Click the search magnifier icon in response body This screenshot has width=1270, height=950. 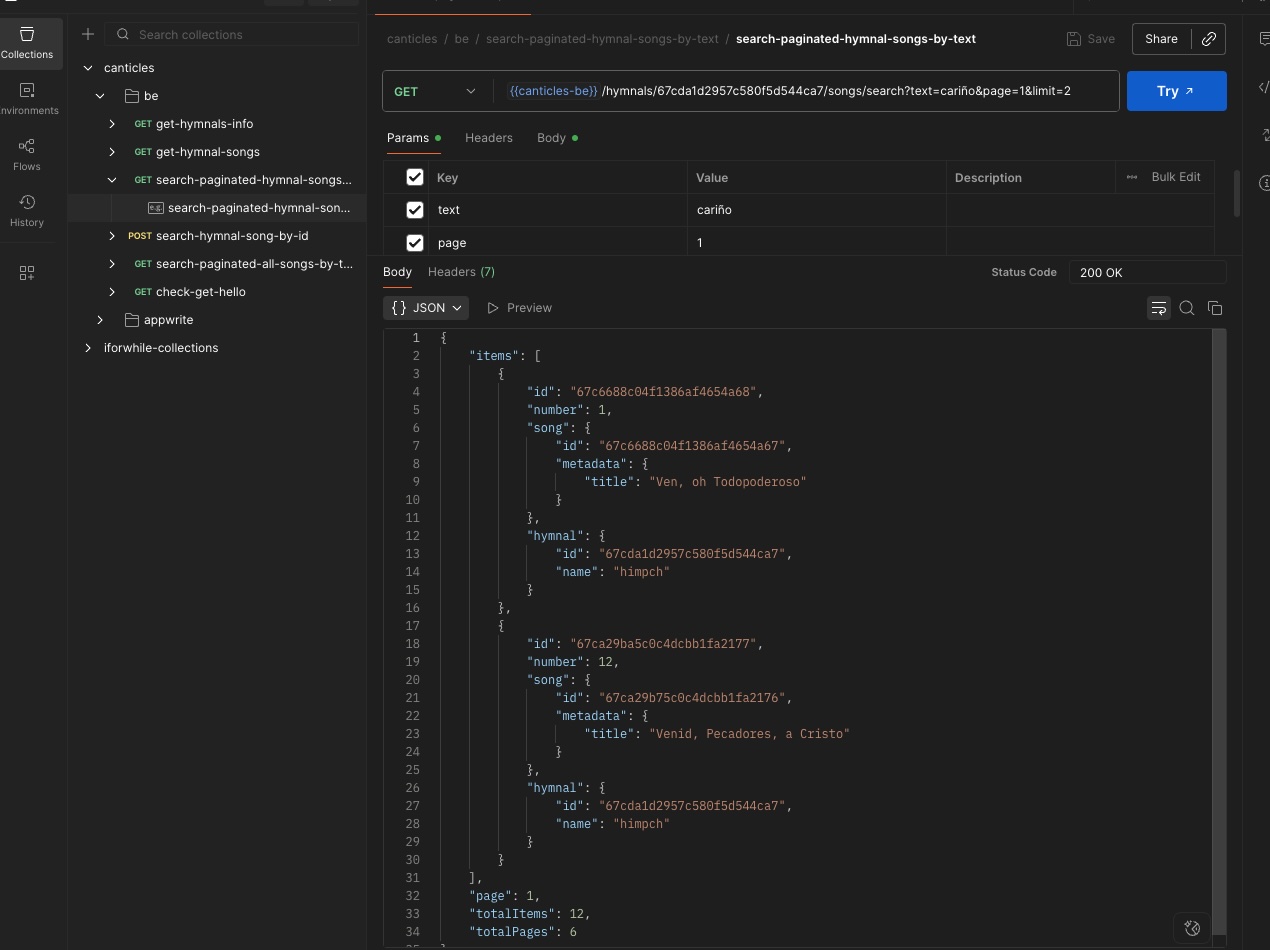(x=1187, y=308)
